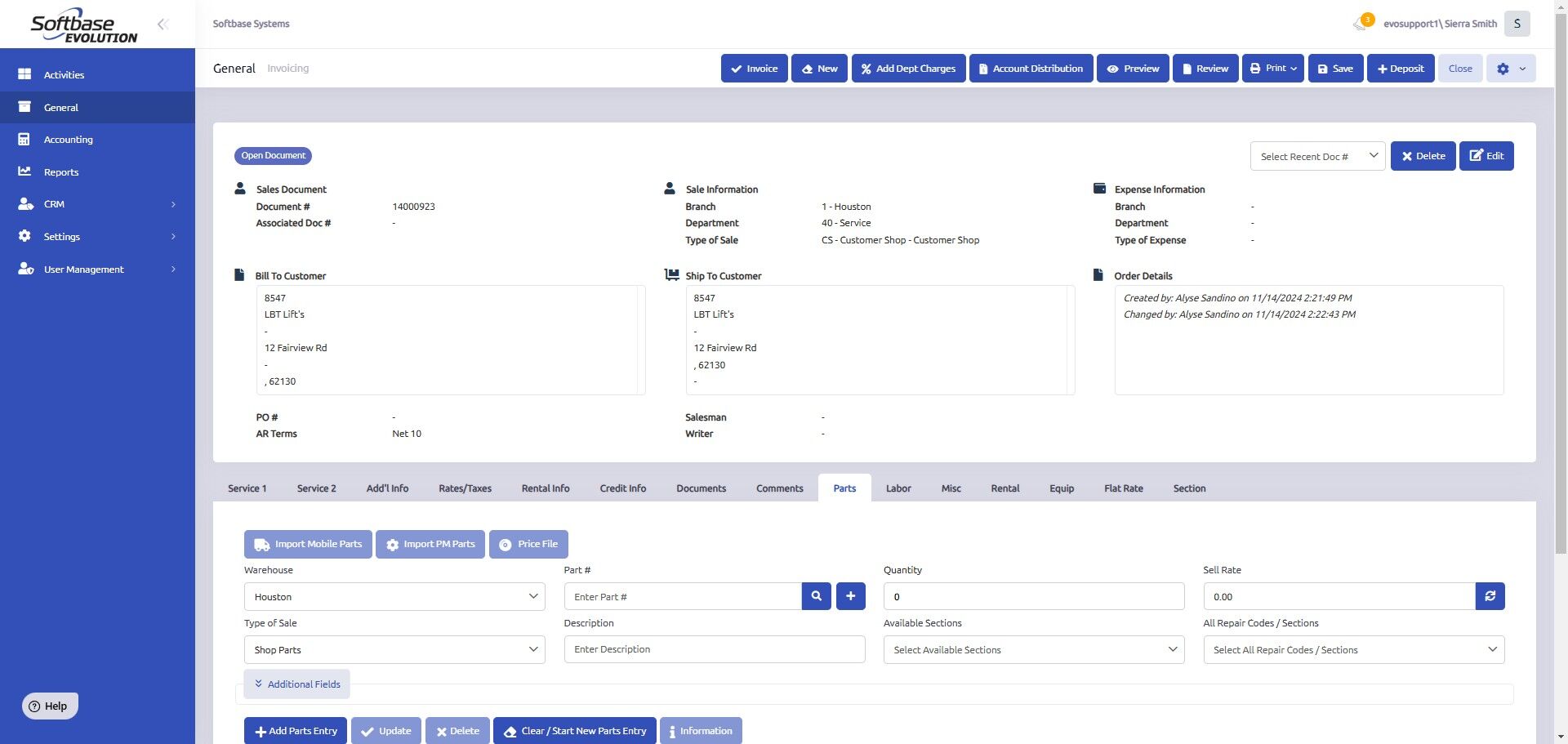Search for a part with magnifier icon
This screenshot has width=1568, height=744.
pos(816,596)
